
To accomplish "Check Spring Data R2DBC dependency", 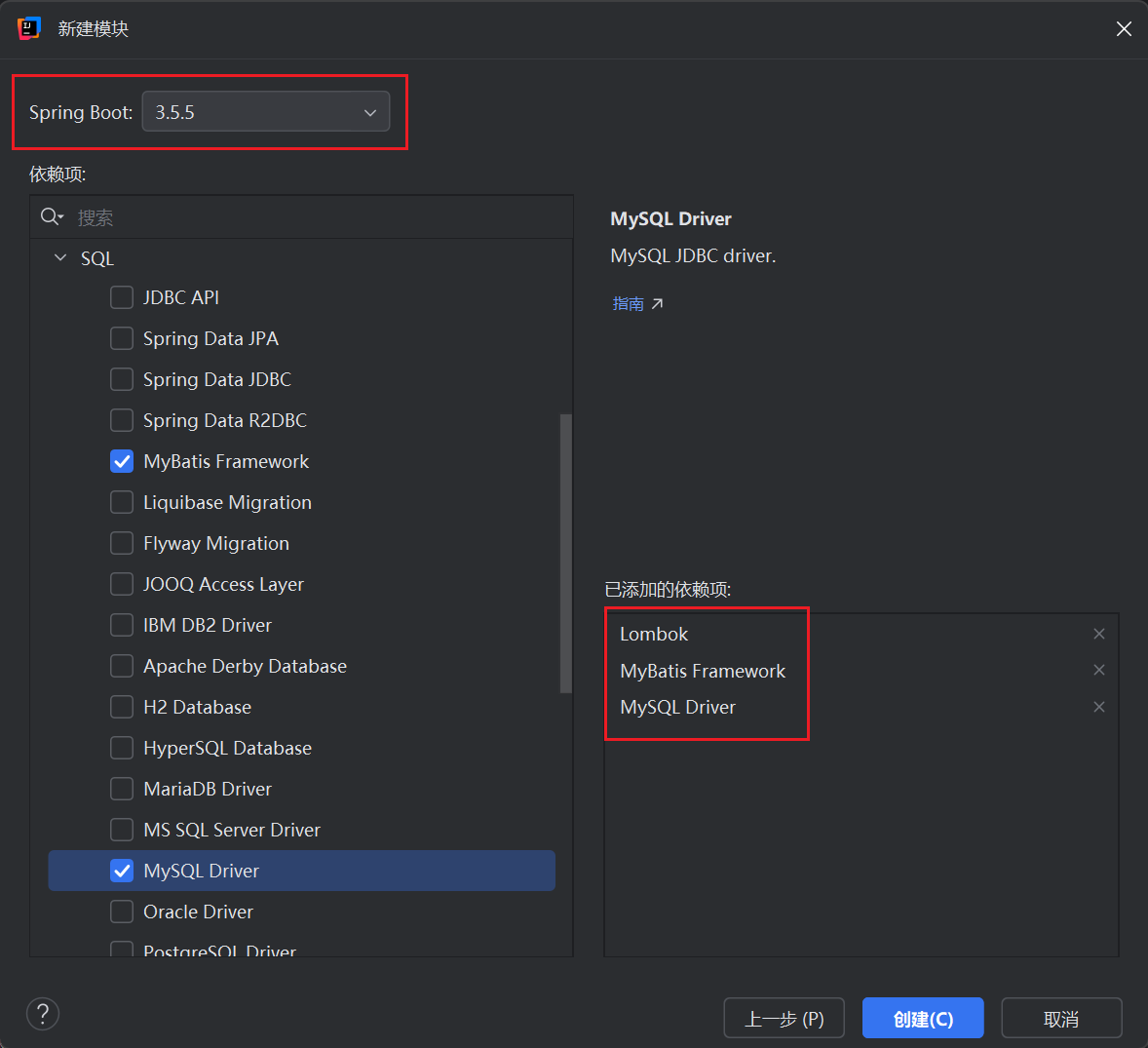I will point(122,420).
